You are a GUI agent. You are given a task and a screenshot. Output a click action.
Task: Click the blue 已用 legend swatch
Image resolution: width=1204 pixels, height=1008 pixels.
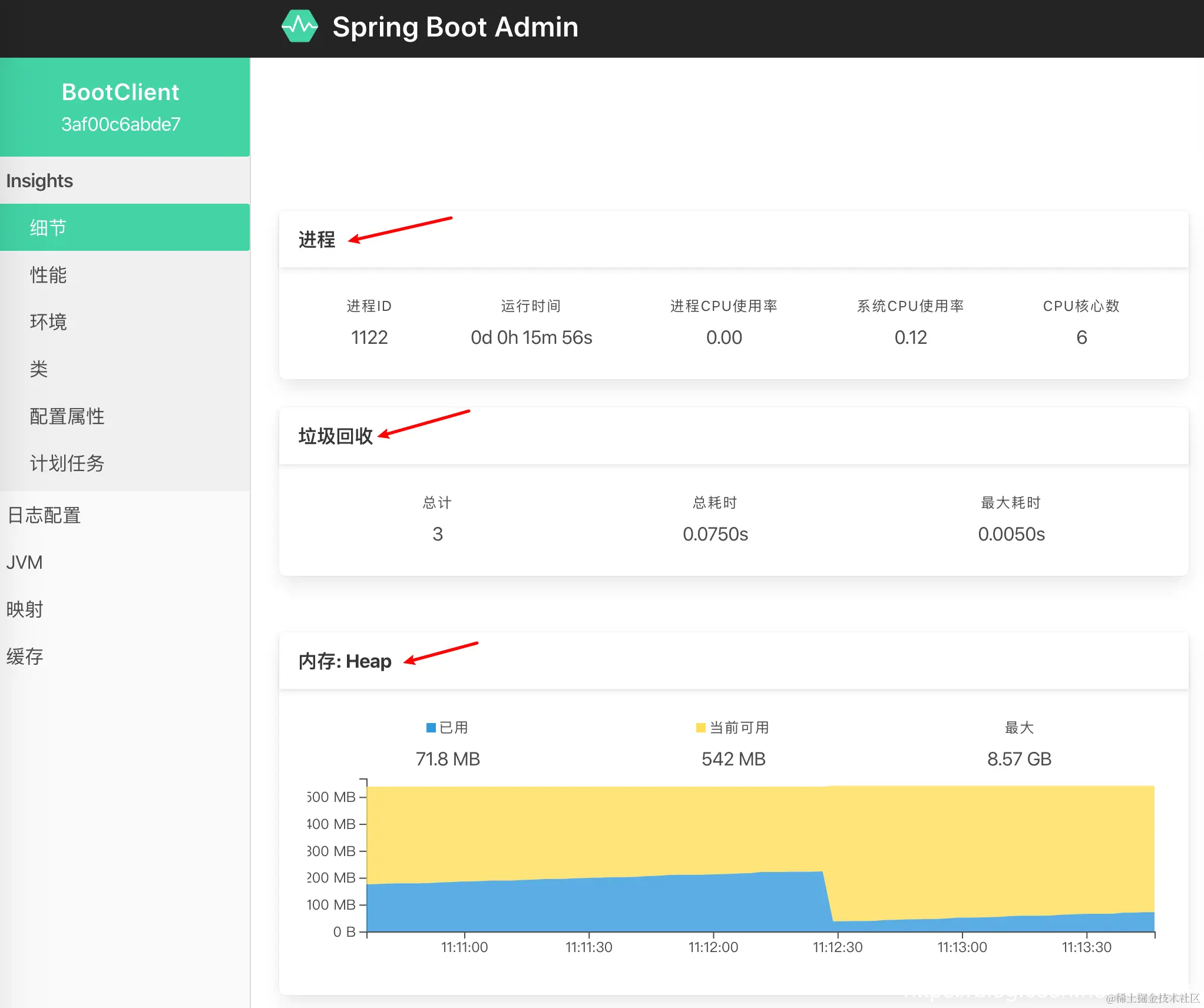431,728
